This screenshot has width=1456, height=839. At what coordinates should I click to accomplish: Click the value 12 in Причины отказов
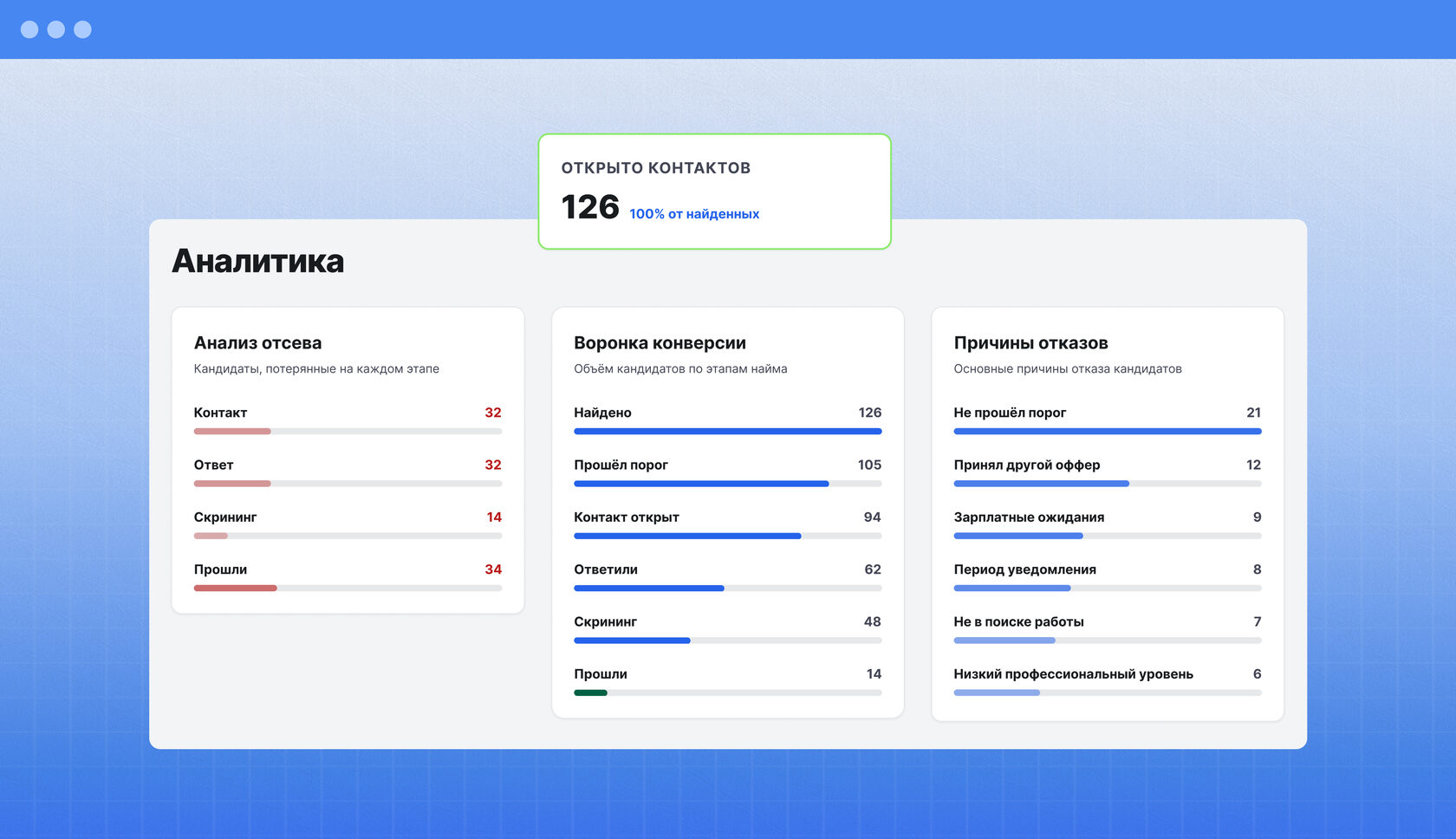click(1253, 465)
